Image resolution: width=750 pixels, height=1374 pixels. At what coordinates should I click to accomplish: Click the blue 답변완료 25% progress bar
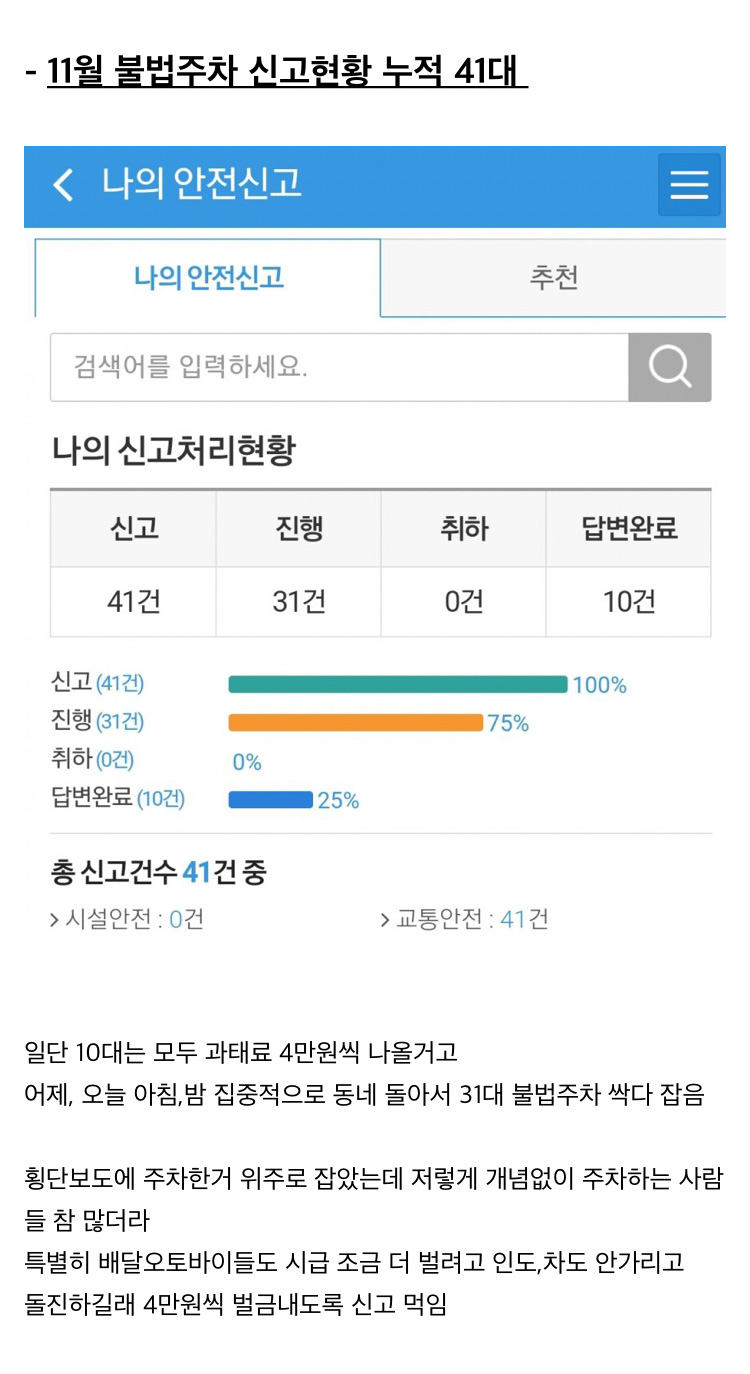(270, 798)
